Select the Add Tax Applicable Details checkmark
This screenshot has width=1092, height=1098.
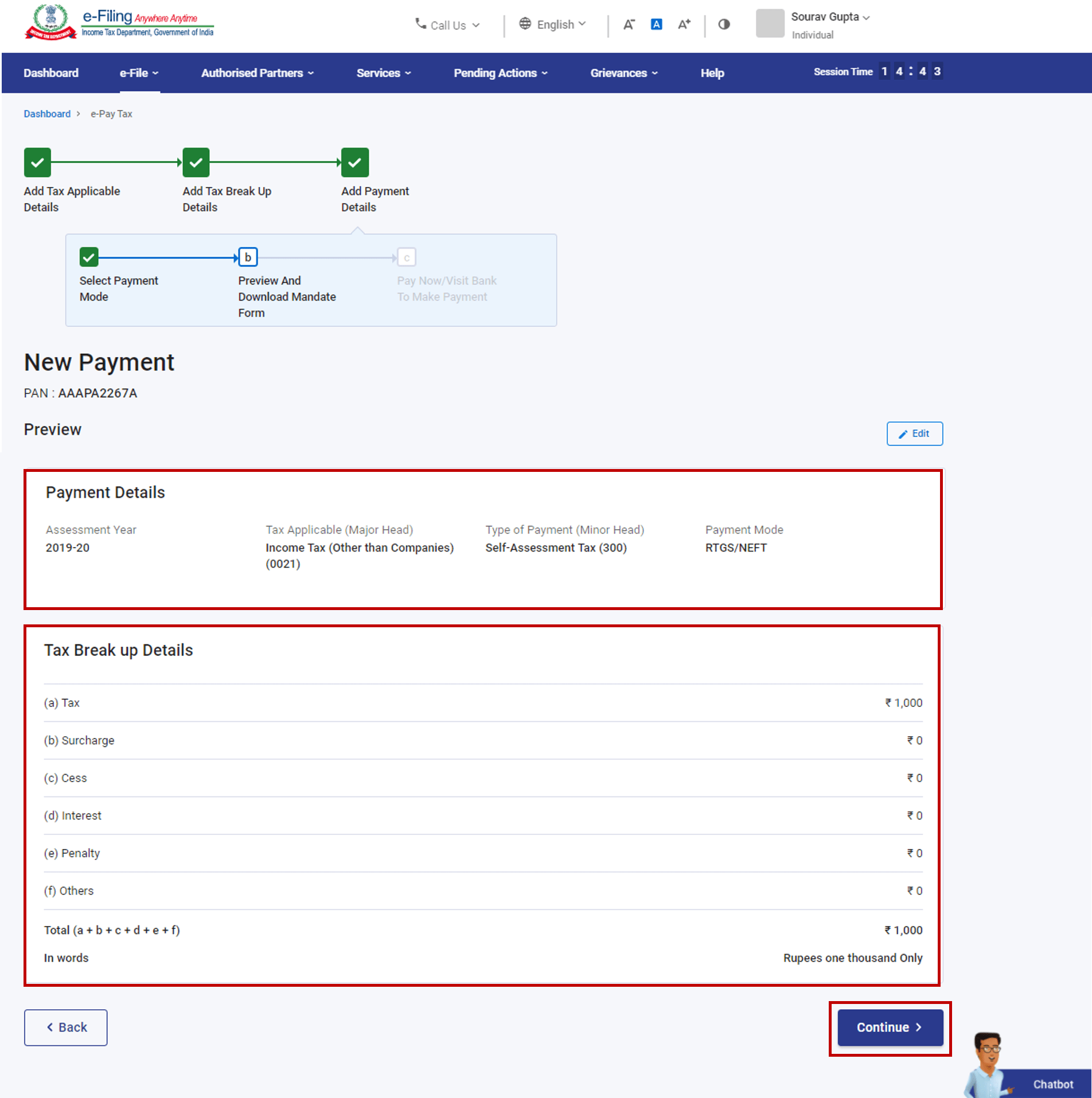point(37,162)
